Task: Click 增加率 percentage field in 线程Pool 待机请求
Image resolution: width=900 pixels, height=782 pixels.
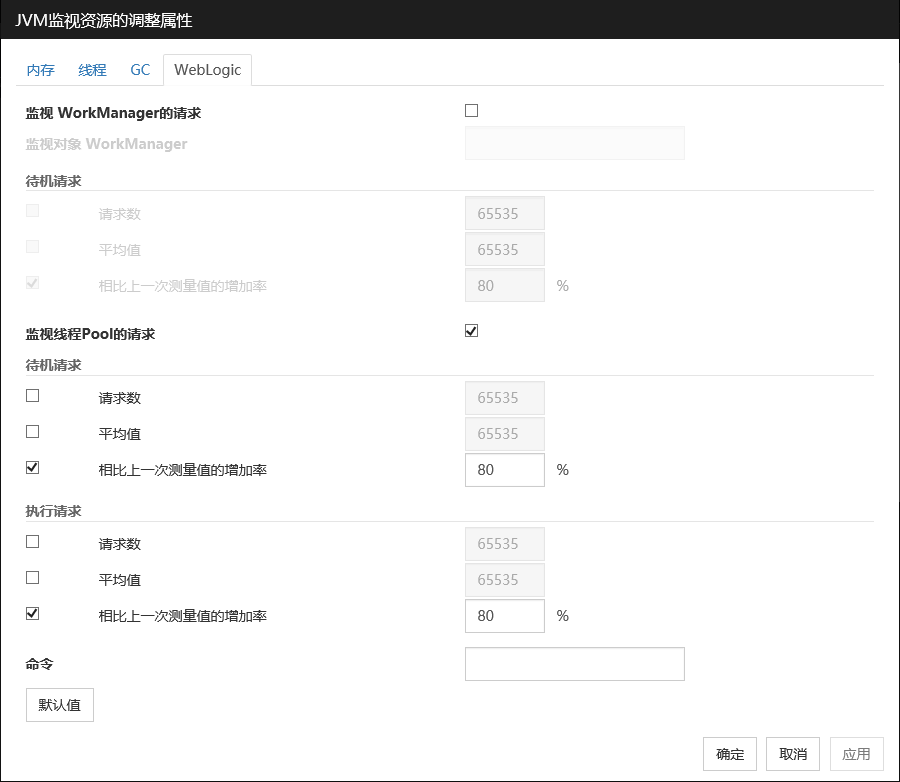Action: tap(504, 470)
